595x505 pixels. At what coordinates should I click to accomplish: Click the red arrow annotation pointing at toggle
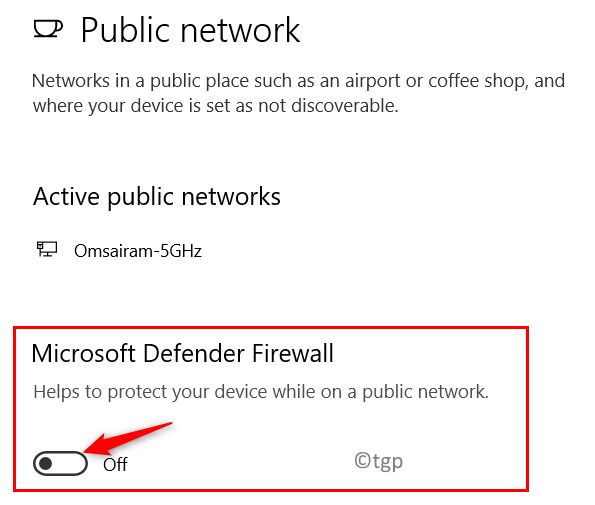point(129,438)
